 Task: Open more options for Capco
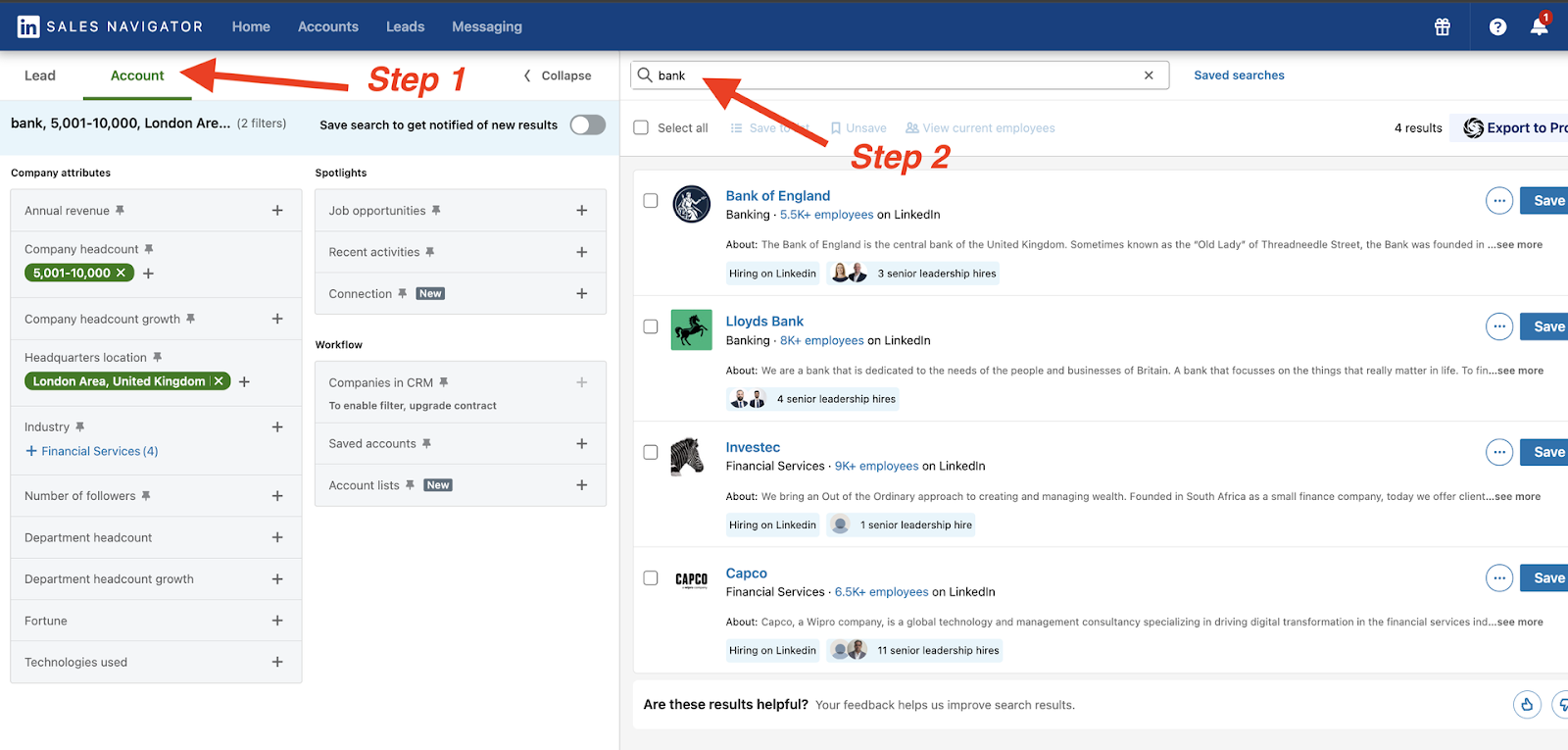pos(1499,578)
